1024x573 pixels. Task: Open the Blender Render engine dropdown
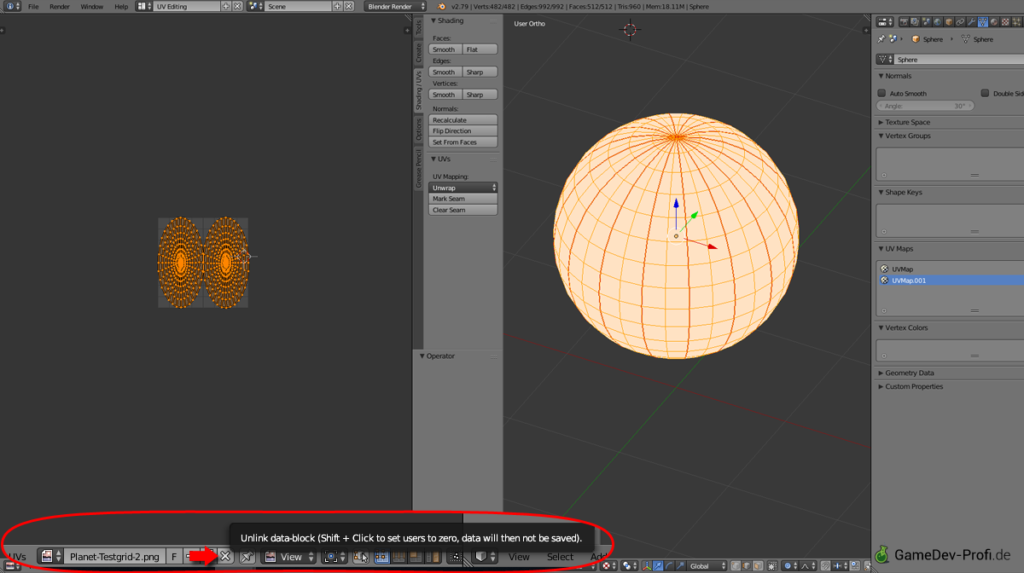[x=395, y=6]
